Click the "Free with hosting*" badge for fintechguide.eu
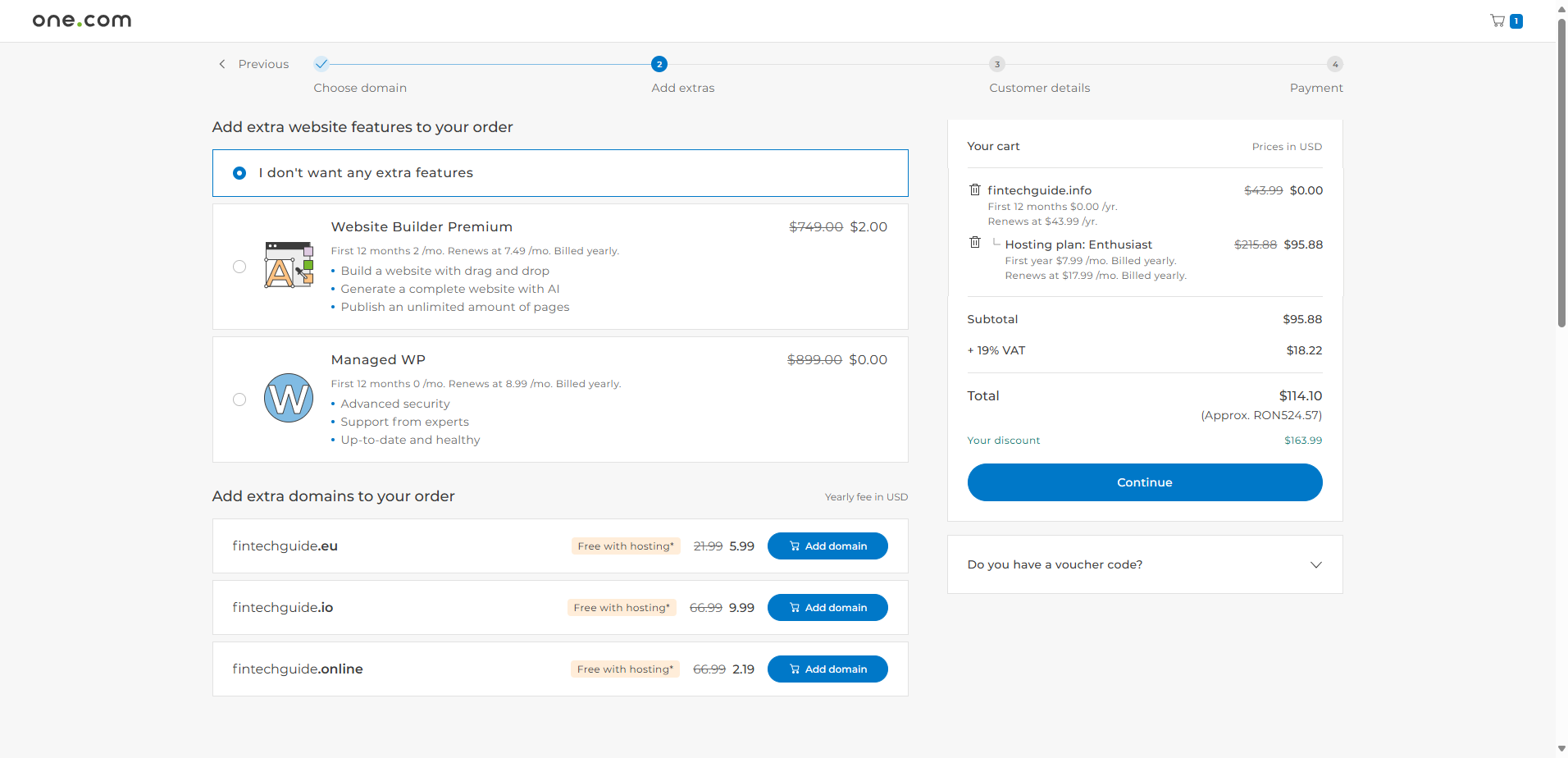This screenshot has width=1568, height=758. pos(626,546)
